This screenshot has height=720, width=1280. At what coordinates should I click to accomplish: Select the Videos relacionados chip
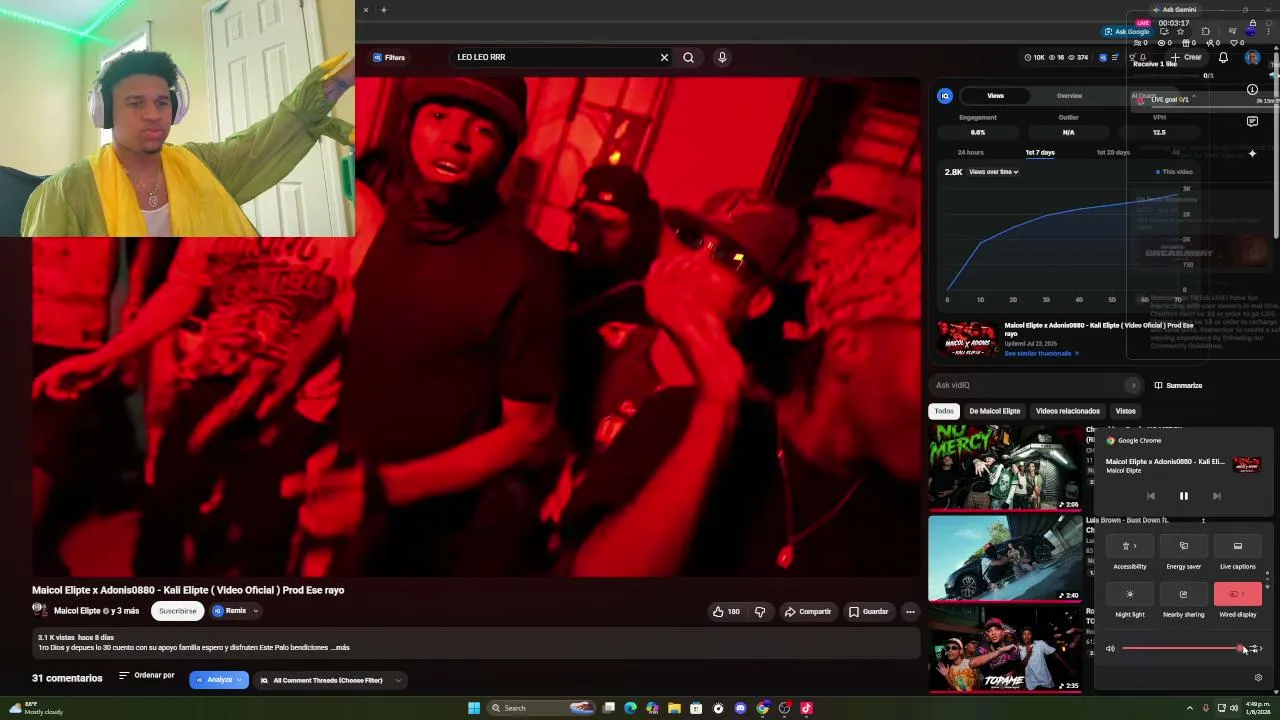coord(1068,411)
